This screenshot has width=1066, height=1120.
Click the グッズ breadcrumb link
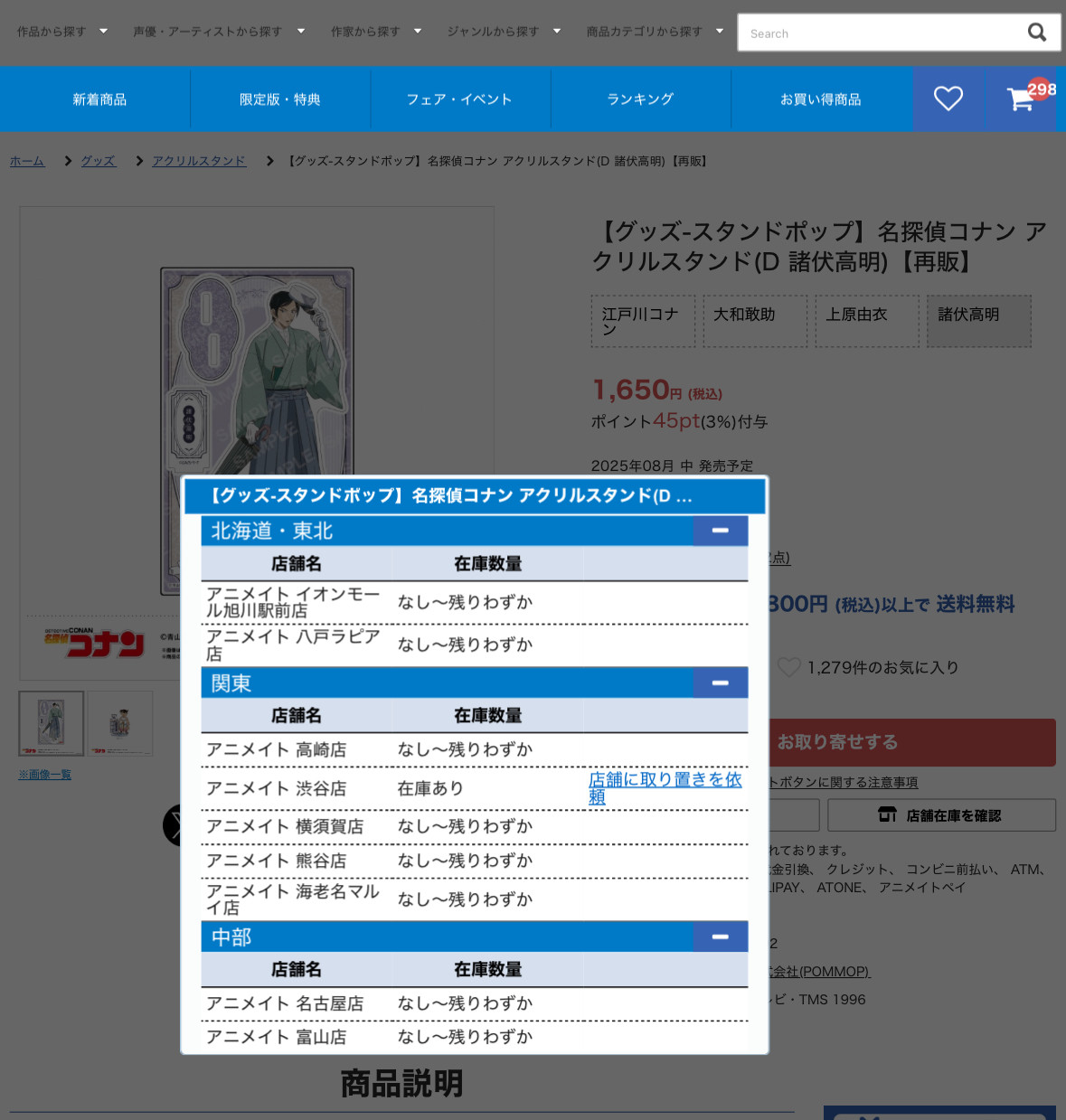tap(98, 161)
